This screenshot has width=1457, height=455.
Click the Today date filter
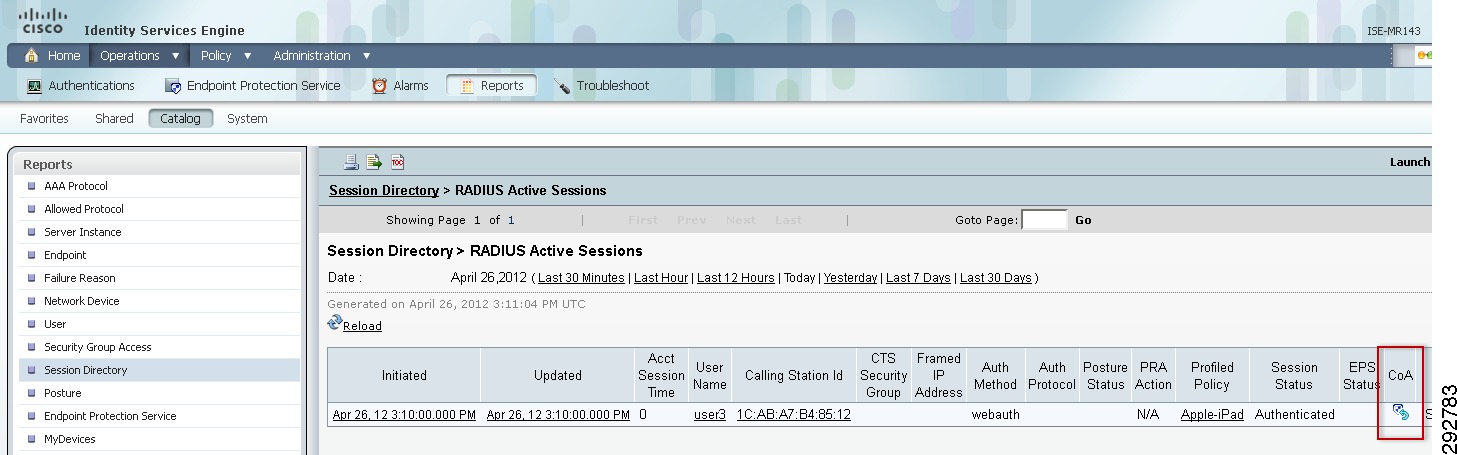pos(799,278)
